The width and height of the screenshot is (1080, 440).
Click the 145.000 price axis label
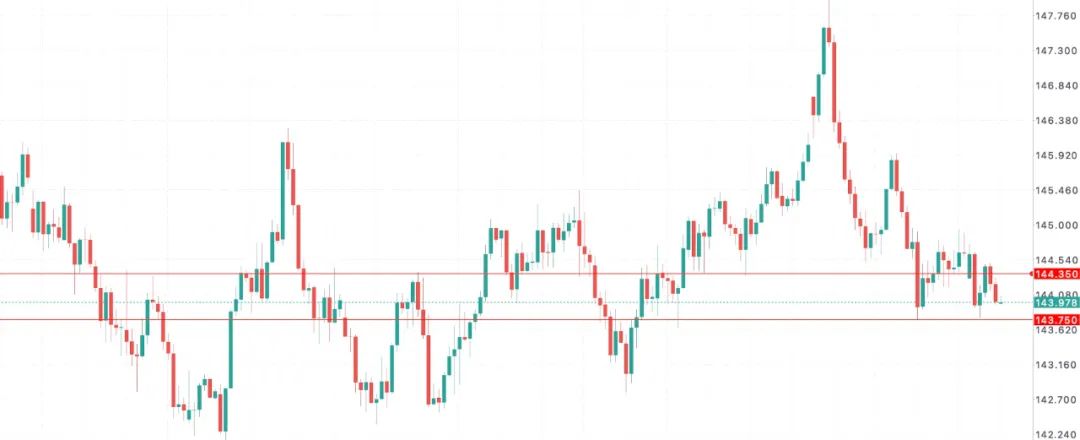point(1056,225)
